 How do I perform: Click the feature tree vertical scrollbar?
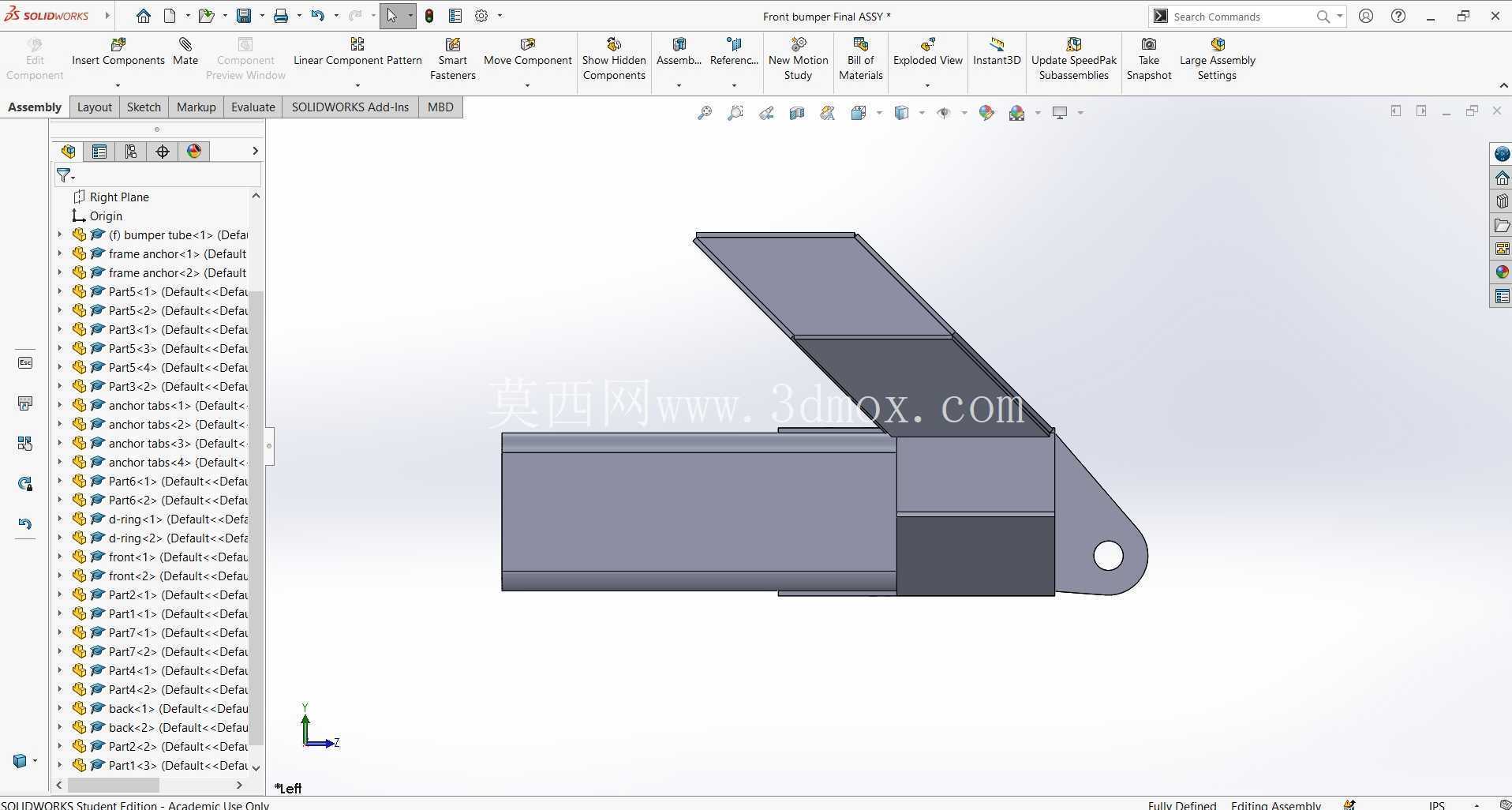click(x=256, y=517)
